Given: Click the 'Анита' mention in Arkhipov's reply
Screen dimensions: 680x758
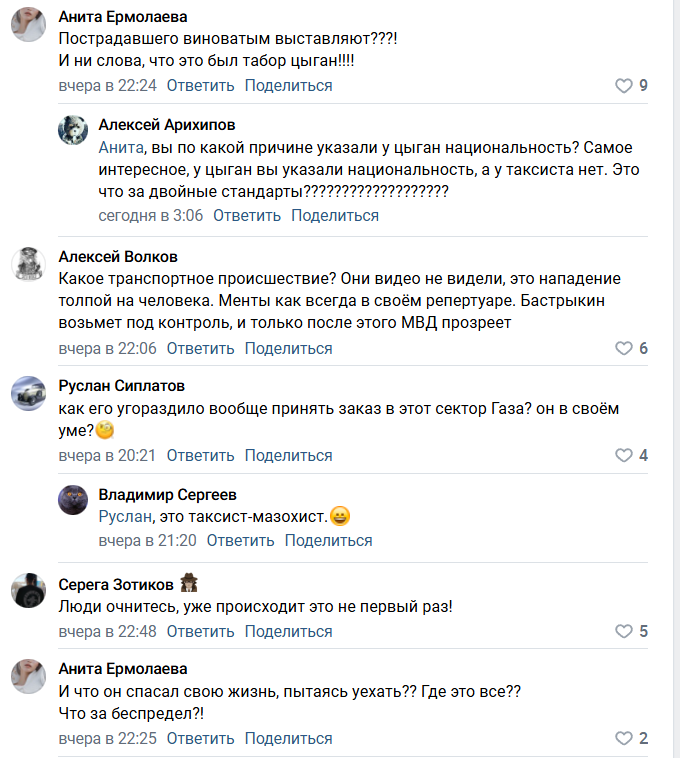Looking at the screenshot, I should (x=120, y=147).
